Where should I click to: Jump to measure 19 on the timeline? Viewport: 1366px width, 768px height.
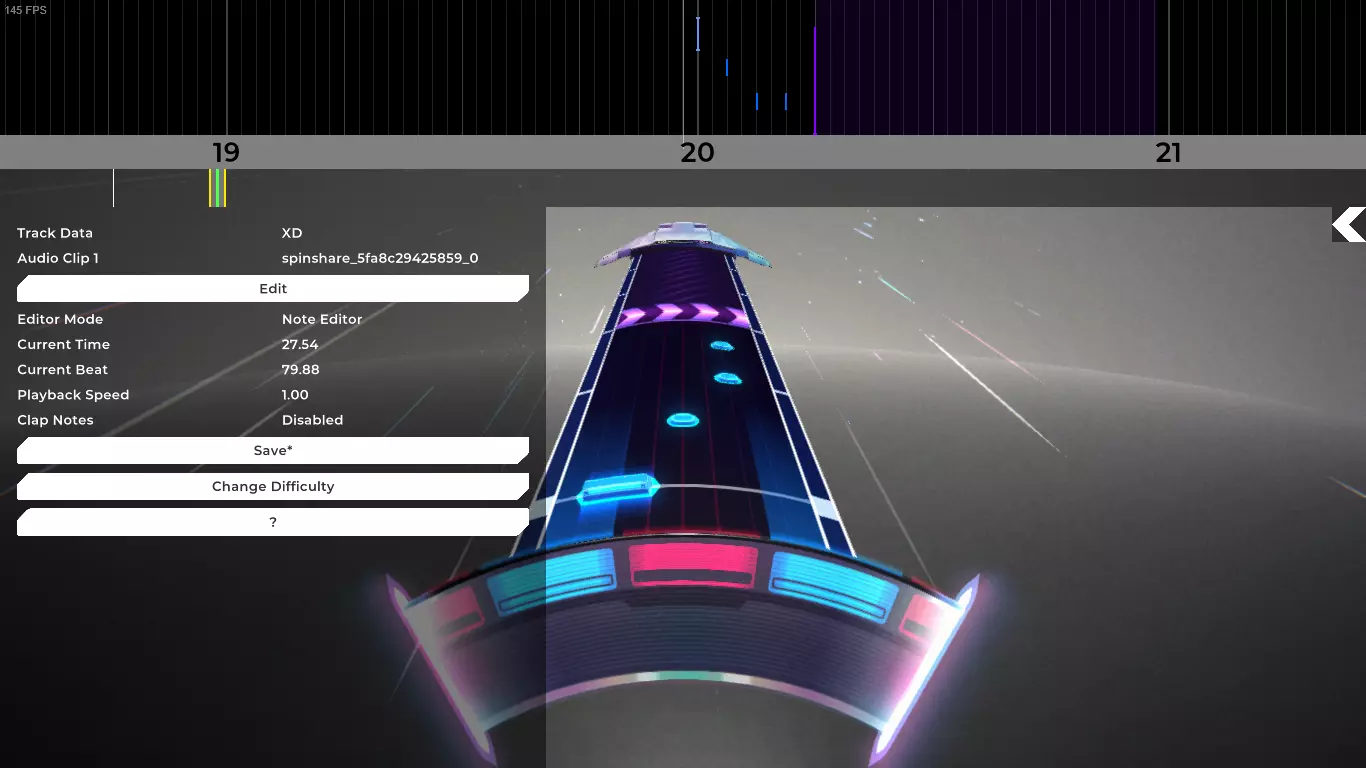(226, 152)
